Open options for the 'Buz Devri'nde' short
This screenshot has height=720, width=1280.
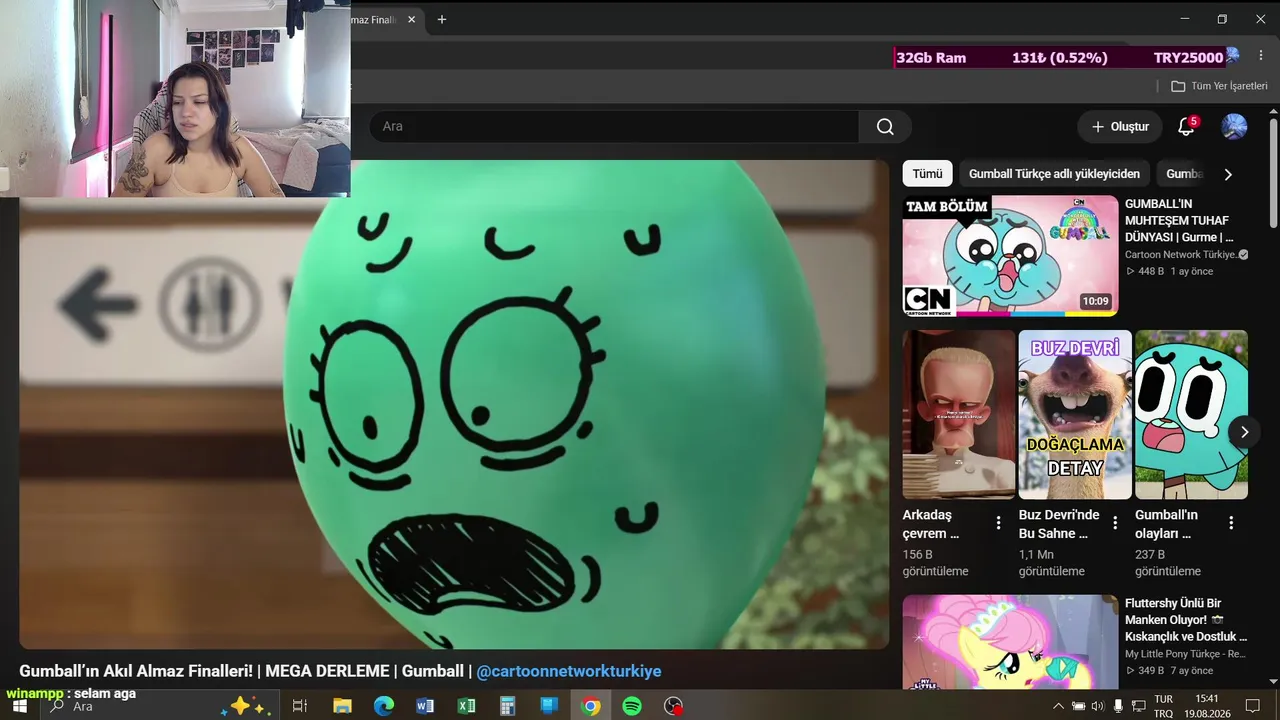[x=1115, y=523]
